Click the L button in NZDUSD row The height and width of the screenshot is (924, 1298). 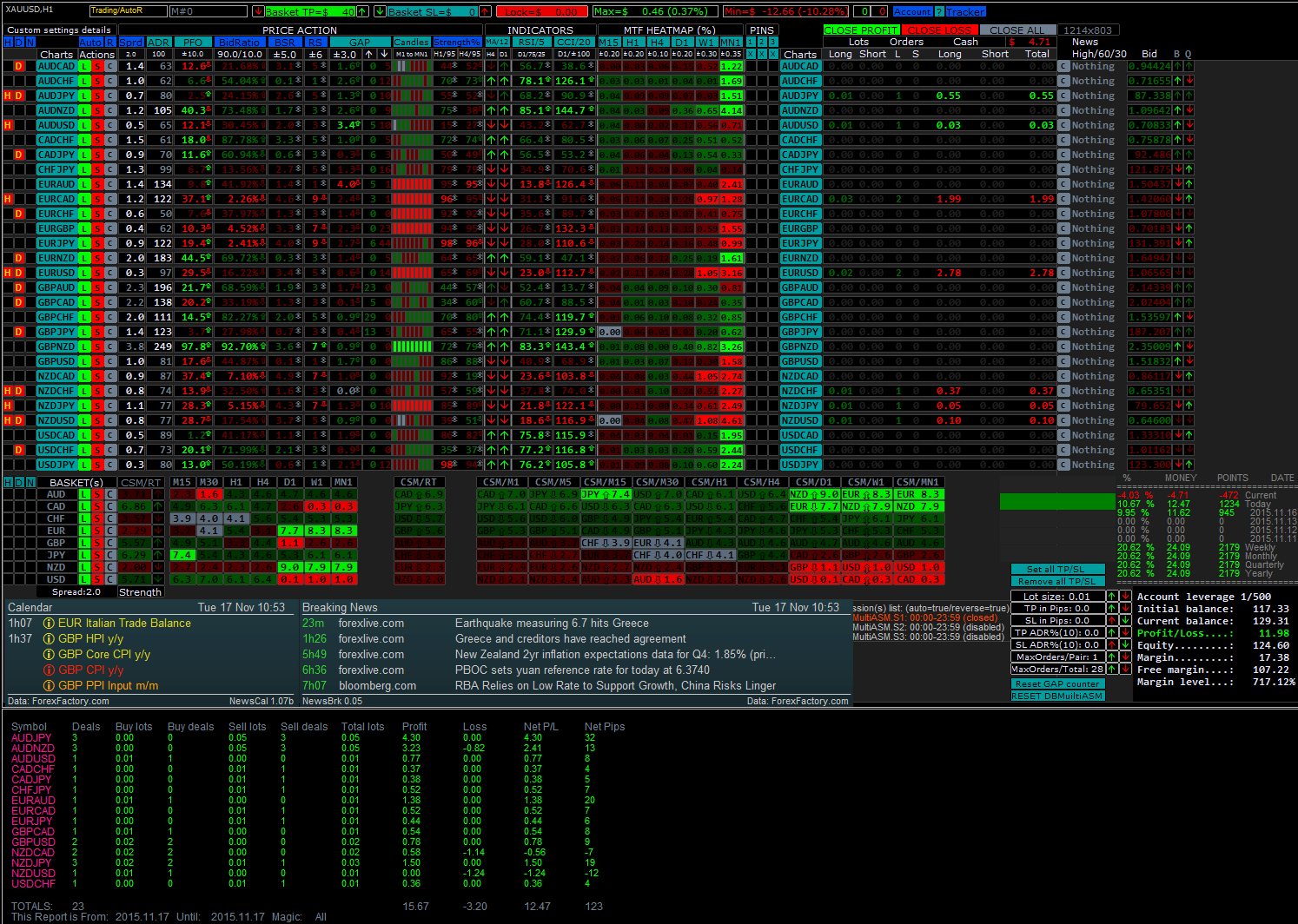tap(83, 420)
